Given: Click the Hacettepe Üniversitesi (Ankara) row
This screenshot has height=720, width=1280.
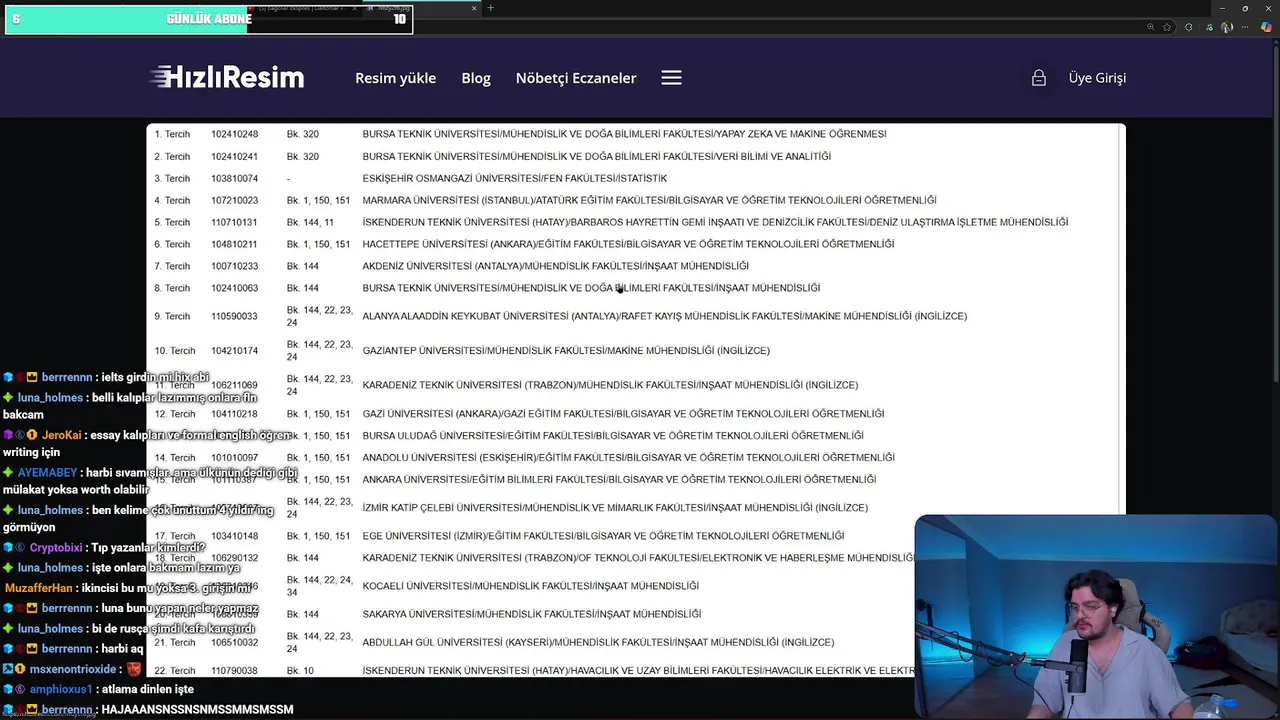Looking at the screenshot, I should click(x=628, y=244).
